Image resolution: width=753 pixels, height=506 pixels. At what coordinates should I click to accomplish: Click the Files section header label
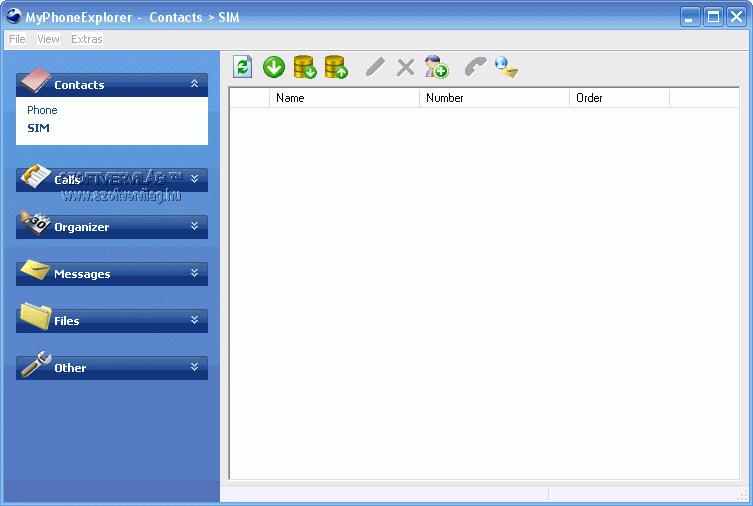coord(67,321)
